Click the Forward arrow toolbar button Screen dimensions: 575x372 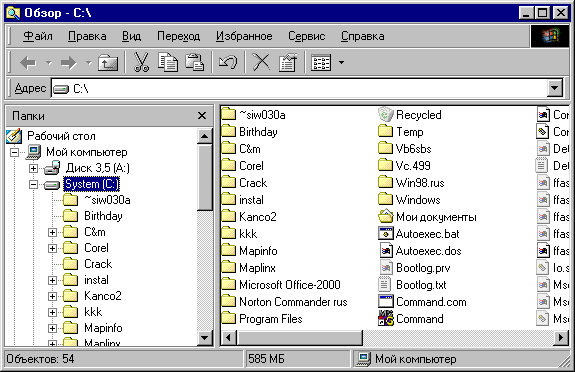tap(69, 62)
